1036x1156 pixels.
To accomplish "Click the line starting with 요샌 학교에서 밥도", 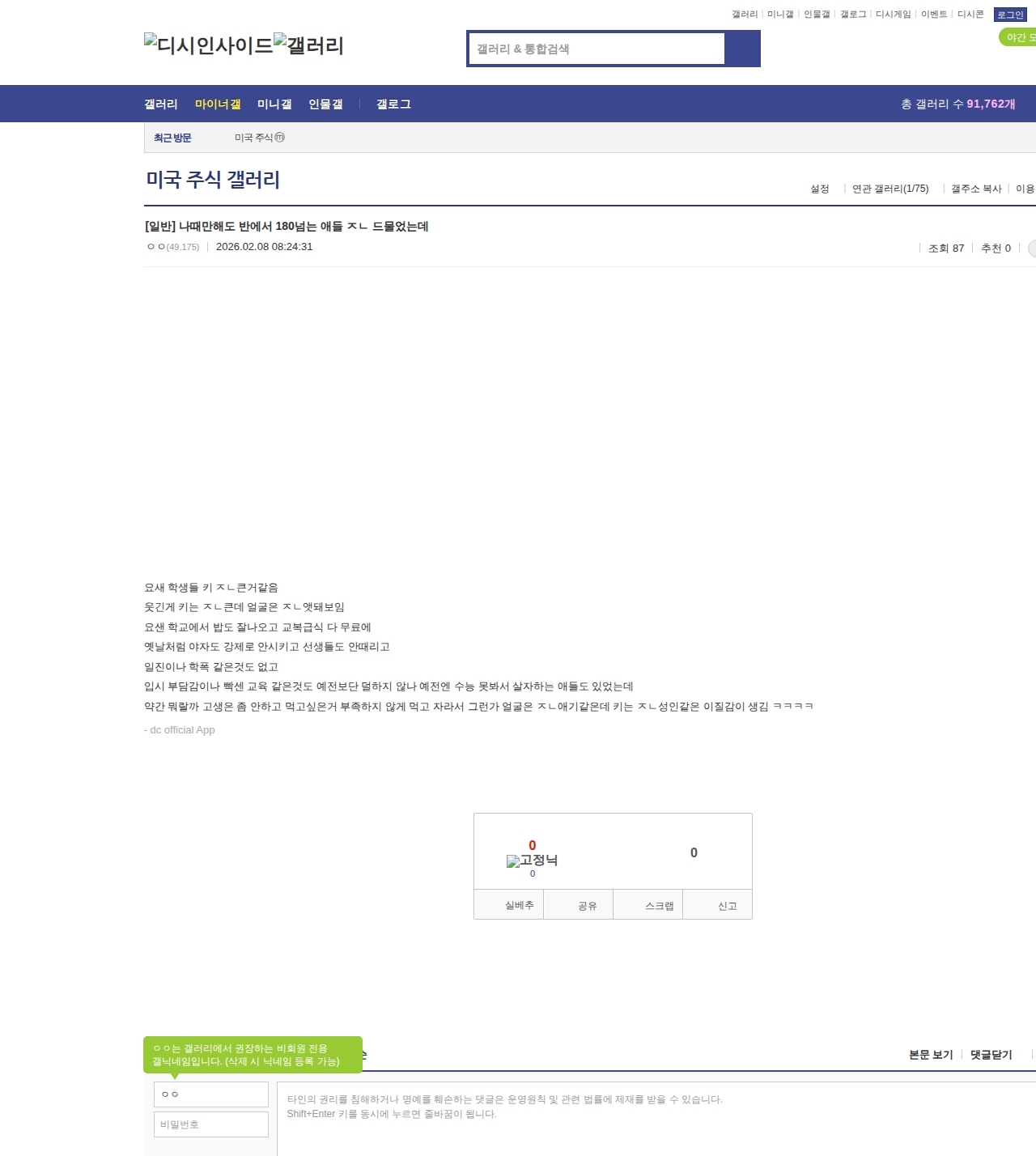I will (257, 627).
